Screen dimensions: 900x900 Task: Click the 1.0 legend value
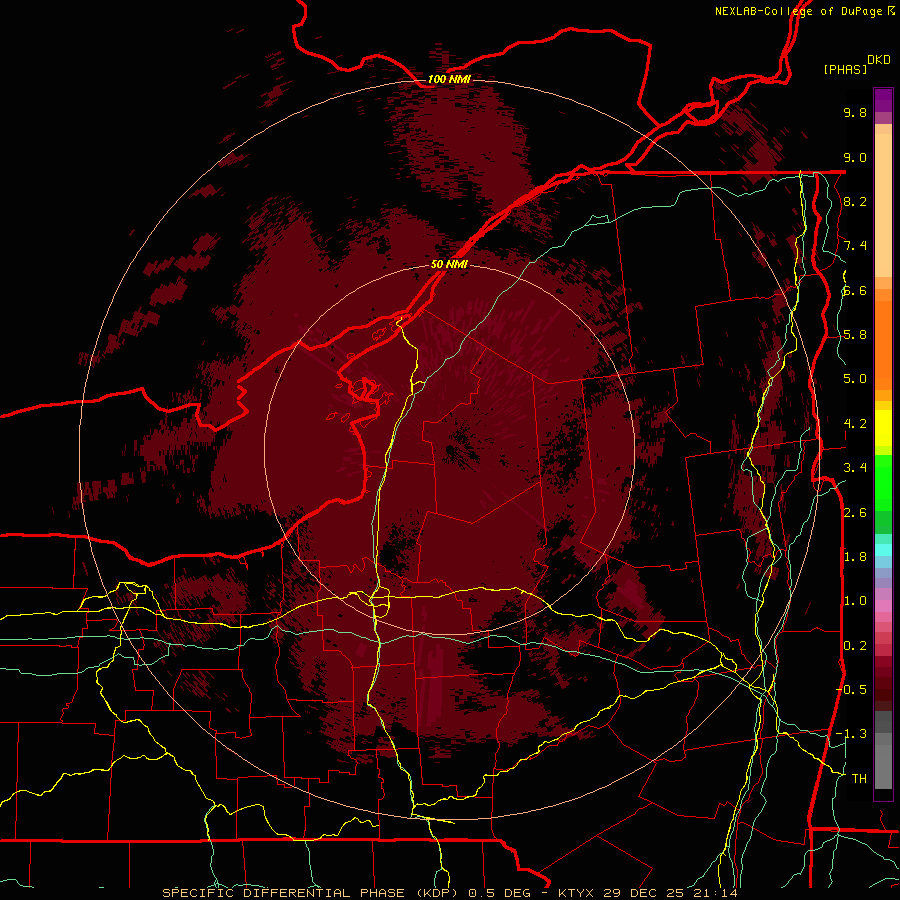coord(855,601)
